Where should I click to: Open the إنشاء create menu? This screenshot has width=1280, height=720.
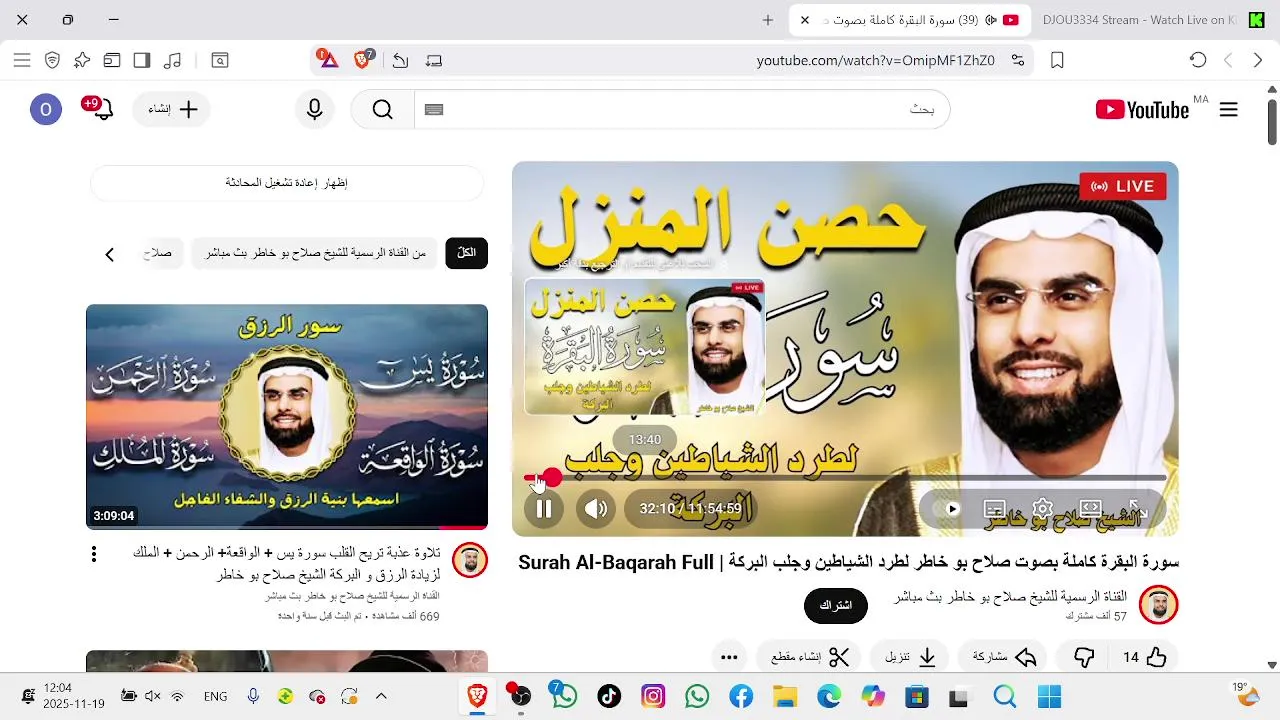coord(171,110)
